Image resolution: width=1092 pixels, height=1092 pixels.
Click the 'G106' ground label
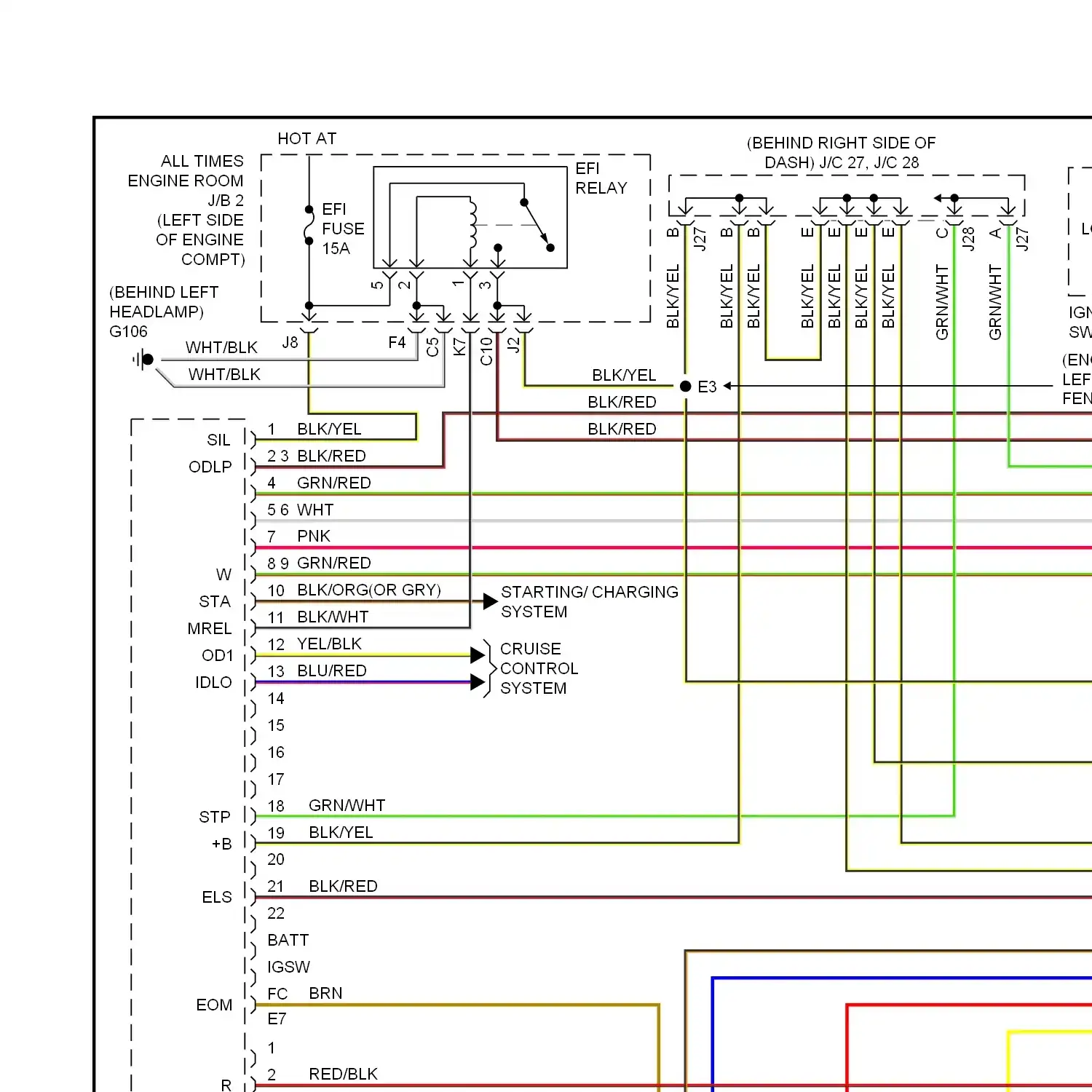[128, 331]
